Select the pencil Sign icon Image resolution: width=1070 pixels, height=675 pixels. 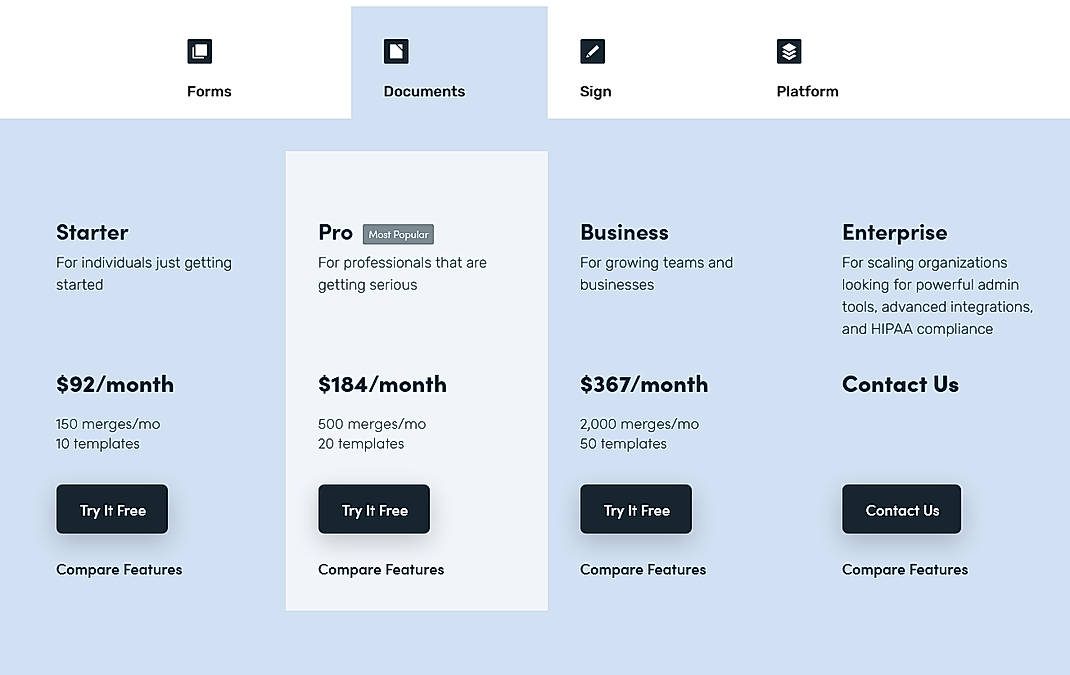592,51
